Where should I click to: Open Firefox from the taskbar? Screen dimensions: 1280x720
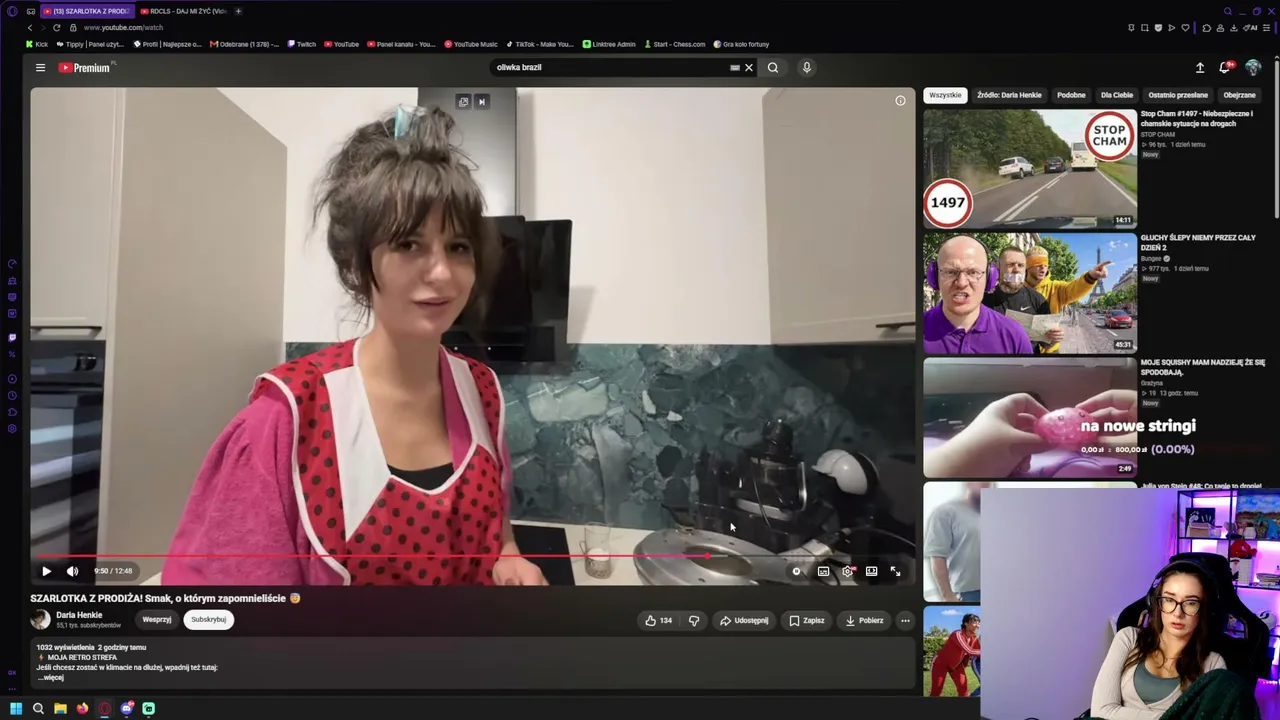tap(82, 709)
